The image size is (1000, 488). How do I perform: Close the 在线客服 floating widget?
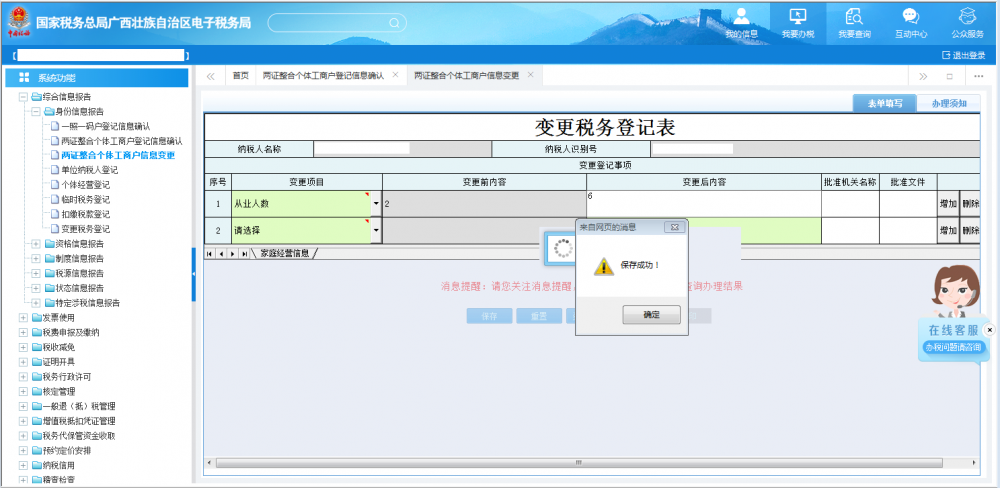(x=990, y=330)
